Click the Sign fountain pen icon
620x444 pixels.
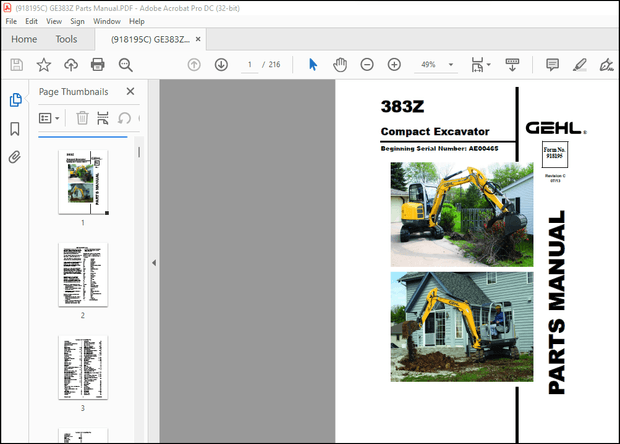click(x=606, y=64)
